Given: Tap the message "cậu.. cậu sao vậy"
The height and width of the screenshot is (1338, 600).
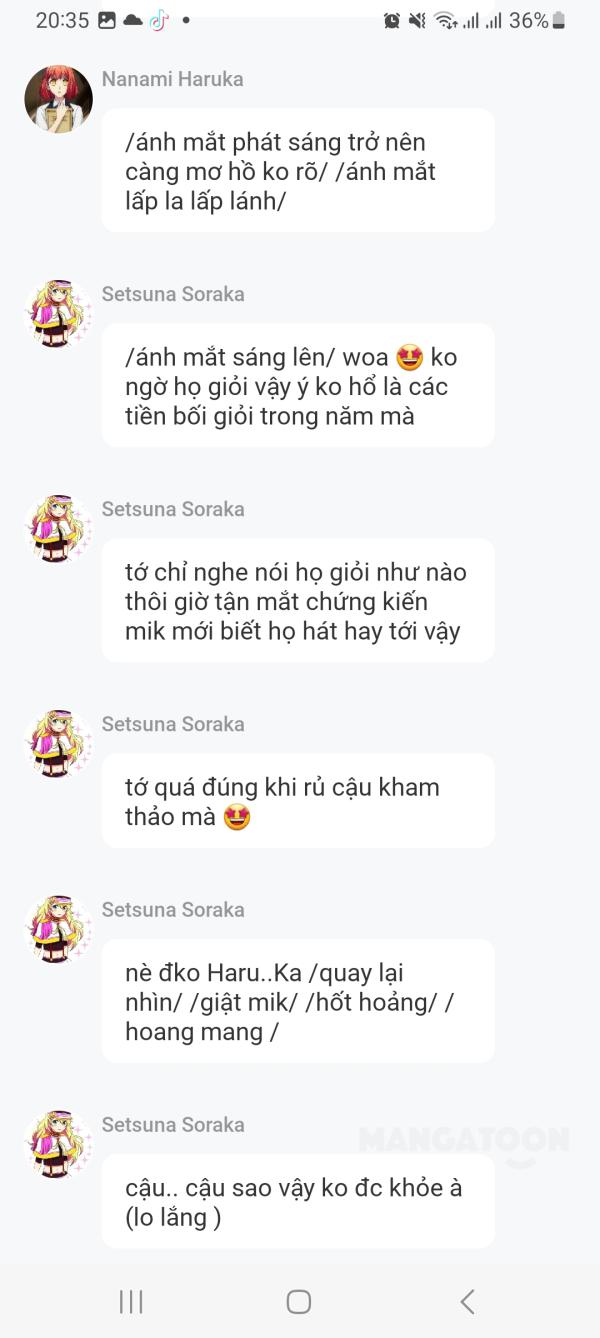Looking at the screenshot, I should [x=298, y=1202].
